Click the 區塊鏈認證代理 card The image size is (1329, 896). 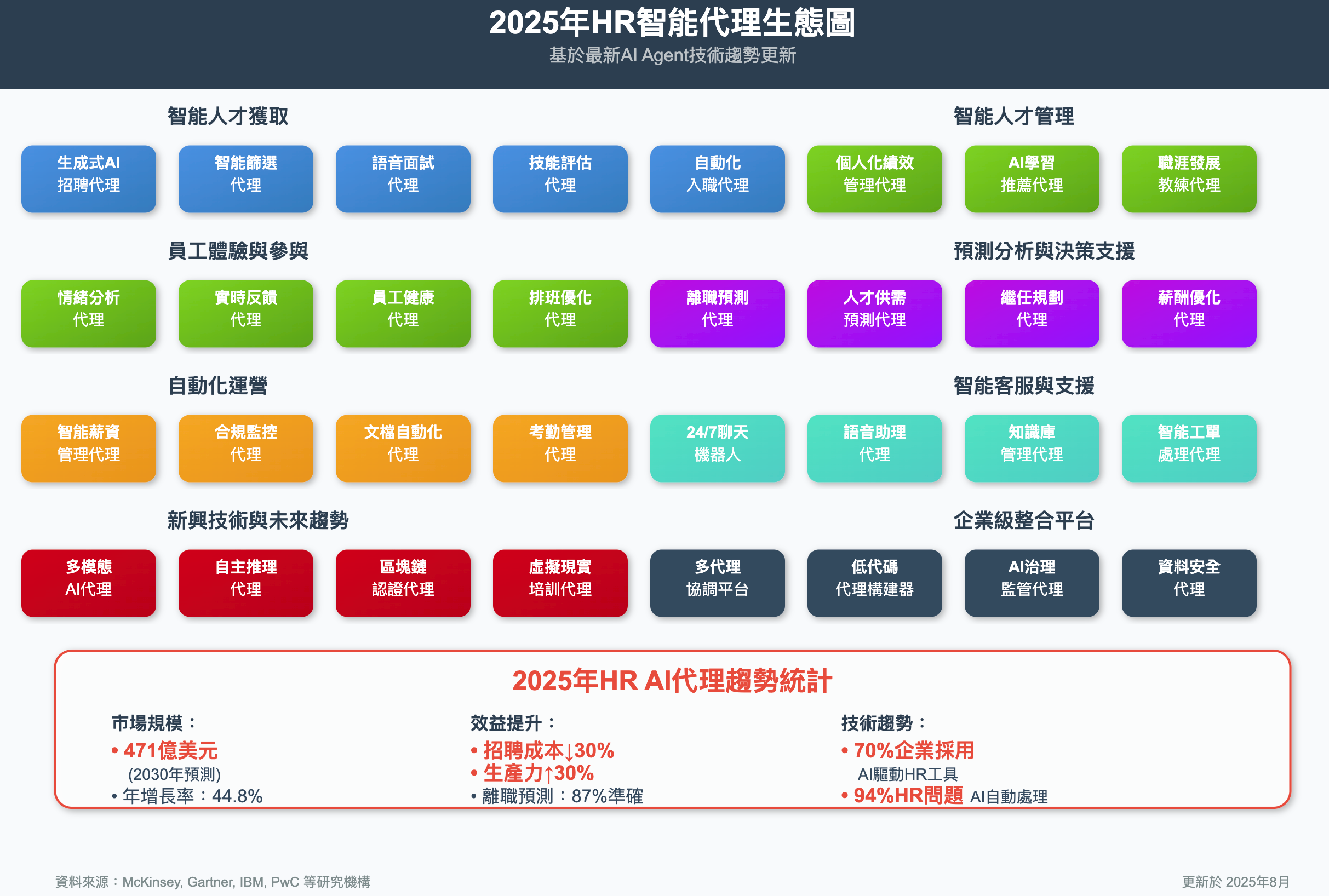(x=403, y=583)
